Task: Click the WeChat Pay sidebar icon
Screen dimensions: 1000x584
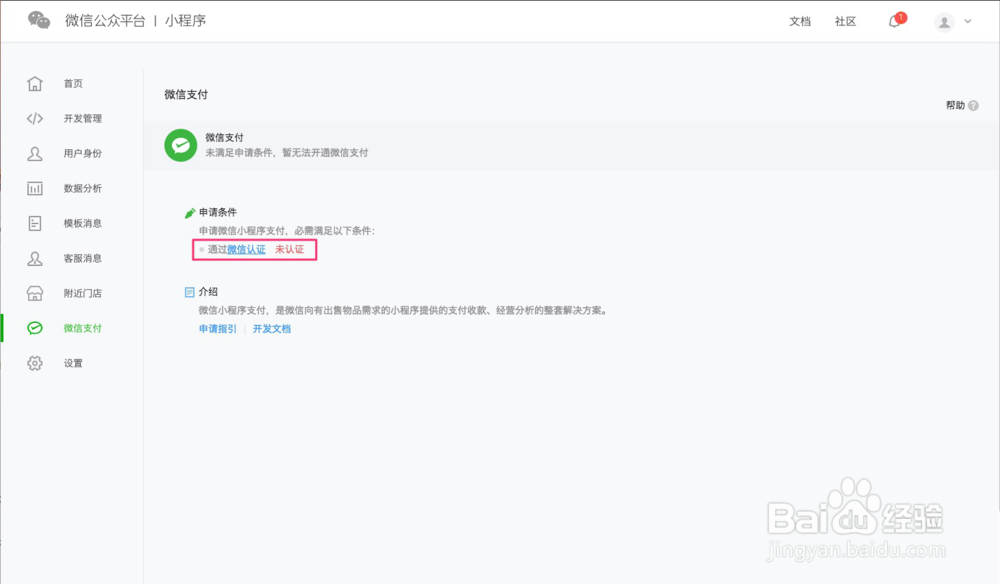Action: click(35, 328)
